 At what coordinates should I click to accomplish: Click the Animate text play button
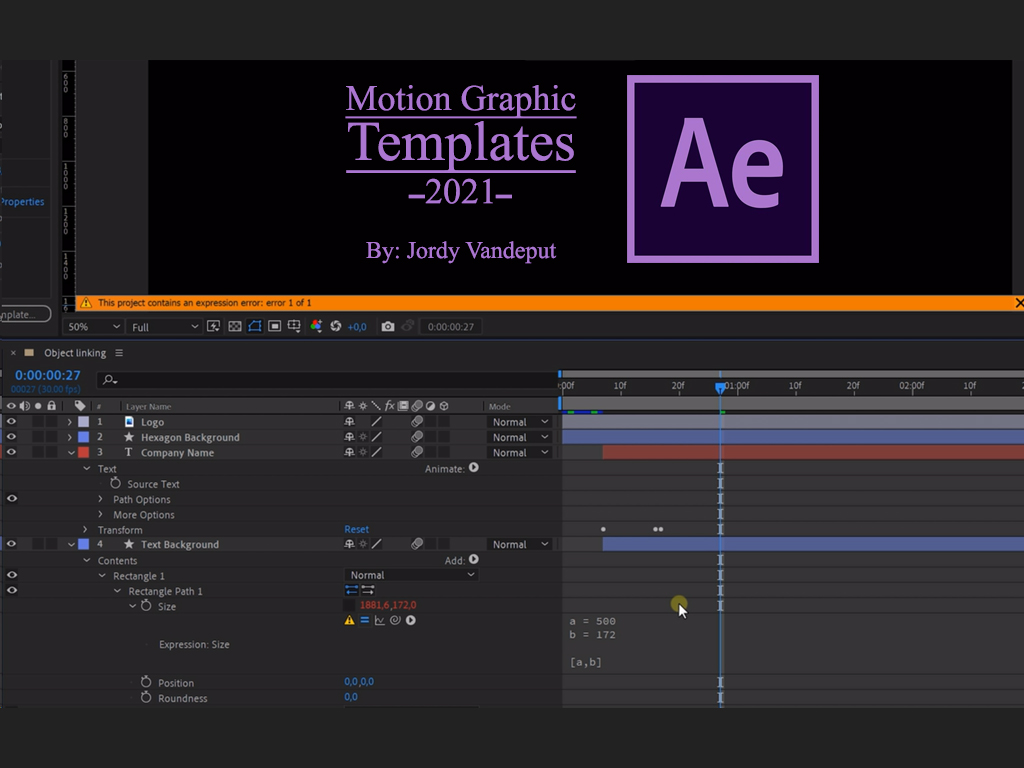tap(473, 468)
